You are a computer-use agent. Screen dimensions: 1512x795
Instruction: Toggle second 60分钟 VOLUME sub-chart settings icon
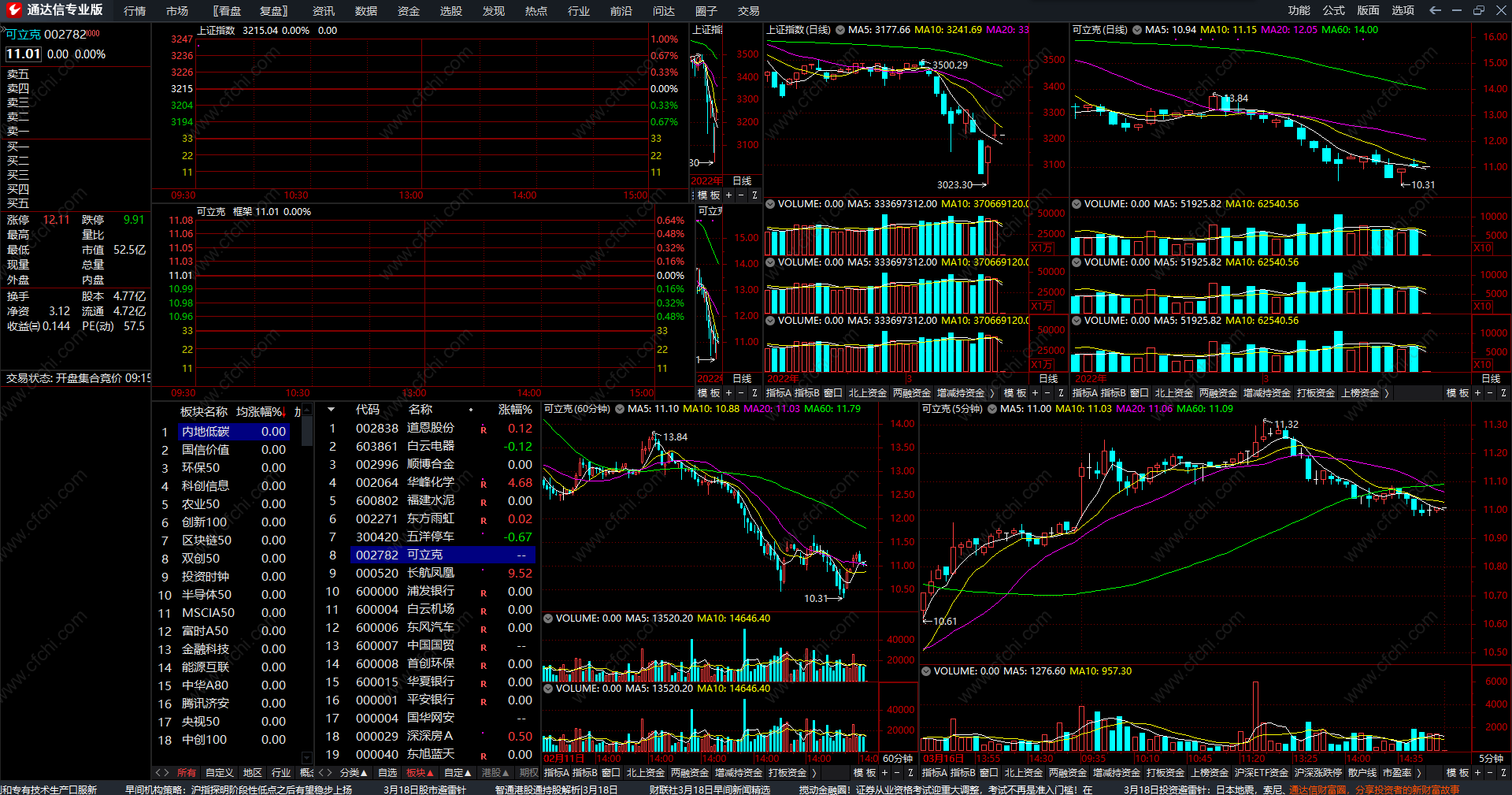[x=548, y=689]
